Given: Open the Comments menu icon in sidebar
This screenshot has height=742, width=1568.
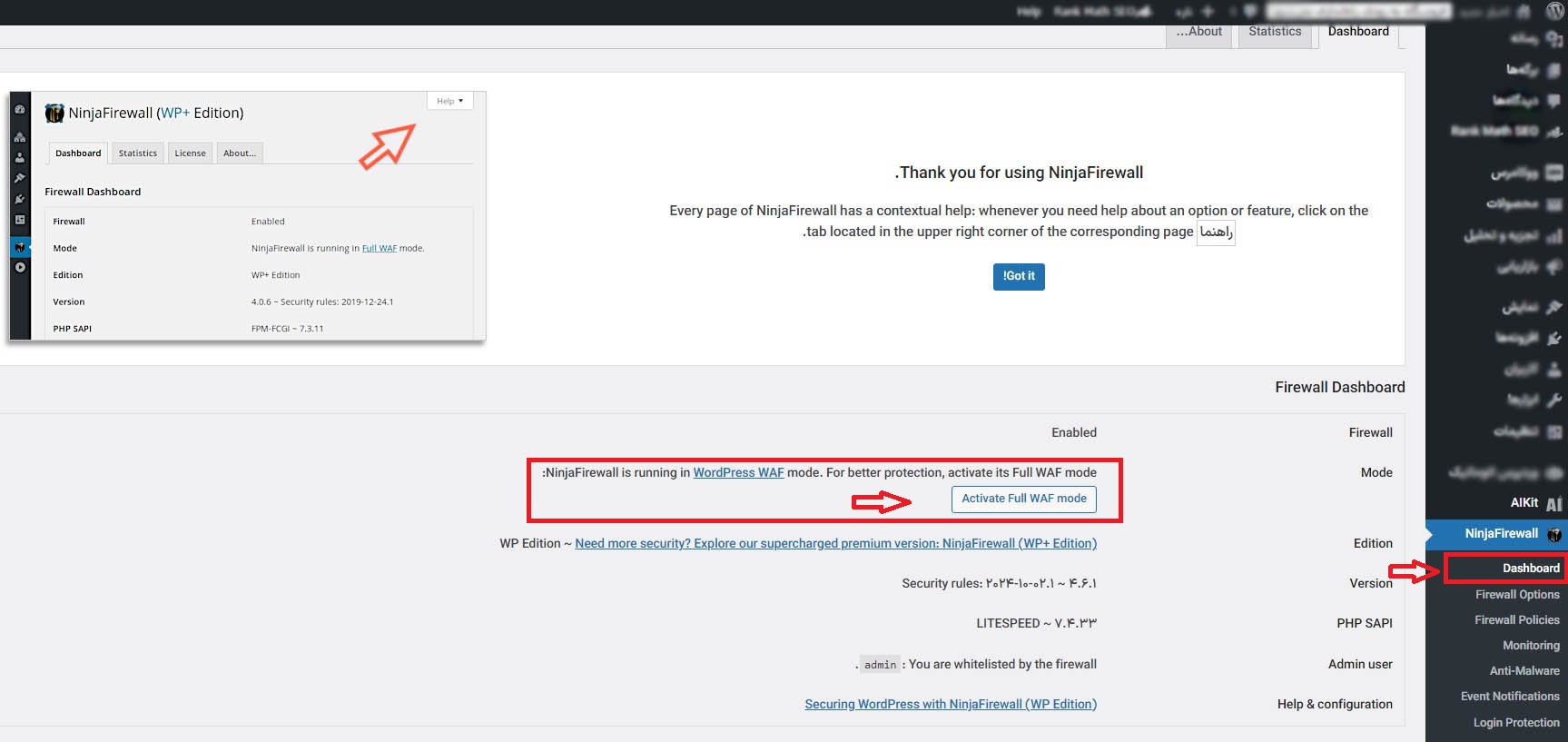Looking at the screenshot, I should point(1553,100).
